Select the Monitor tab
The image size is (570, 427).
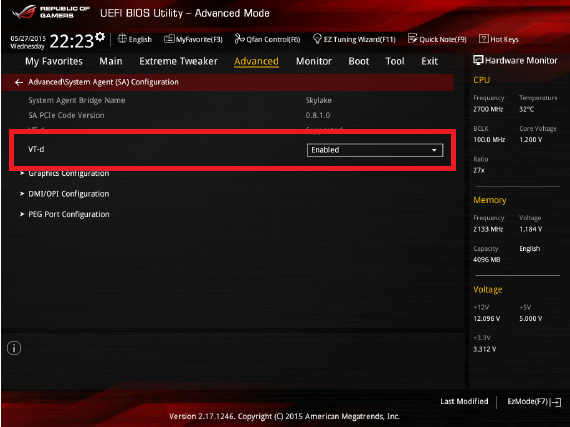[314, 61]
